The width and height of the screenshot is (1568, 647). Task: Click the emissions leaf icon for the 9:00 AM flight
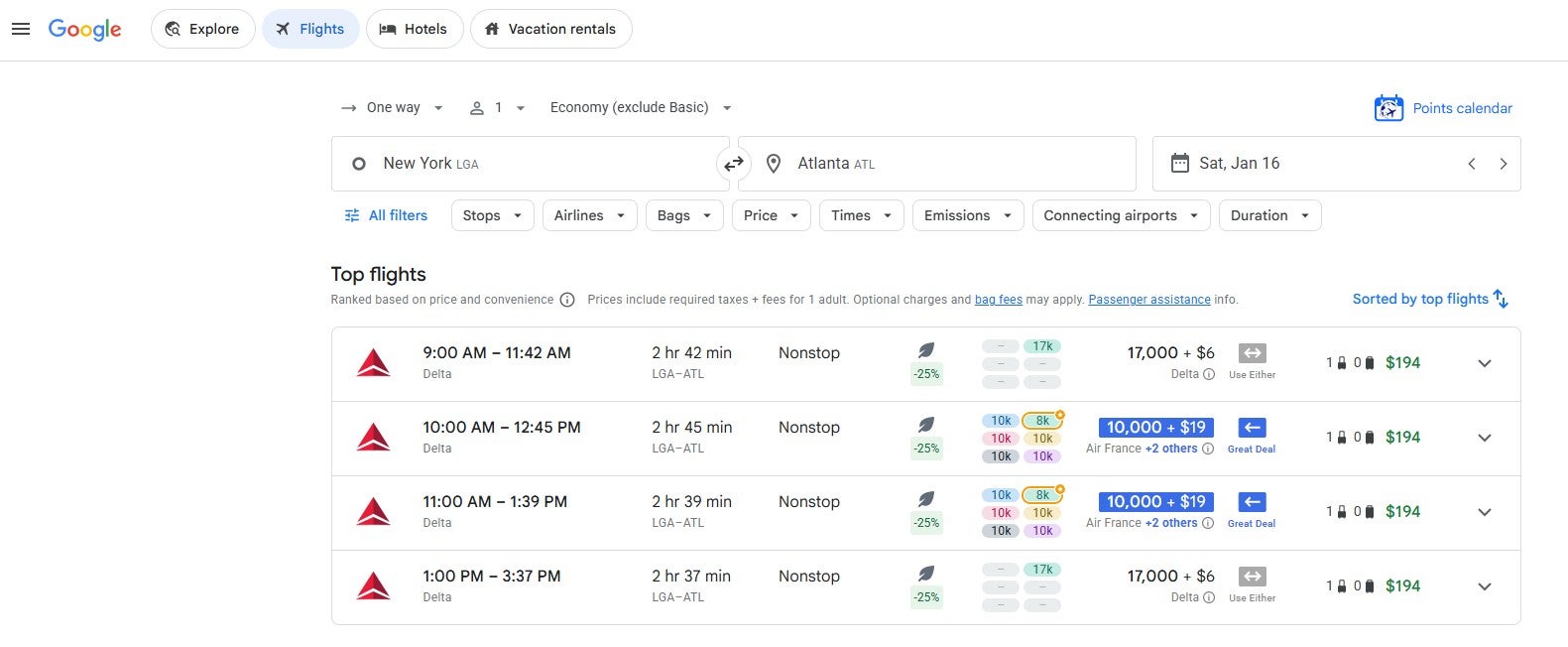pyautogui.click(x=926, y=350)
